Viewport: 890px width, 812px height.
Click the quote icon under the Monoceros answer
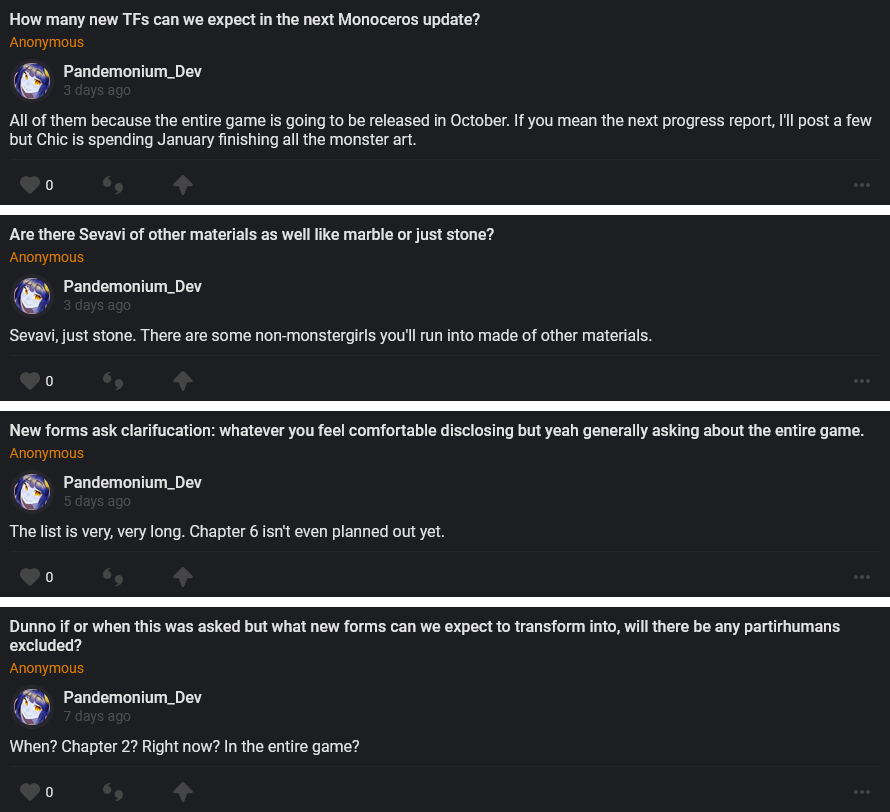(x=113, y=185)
